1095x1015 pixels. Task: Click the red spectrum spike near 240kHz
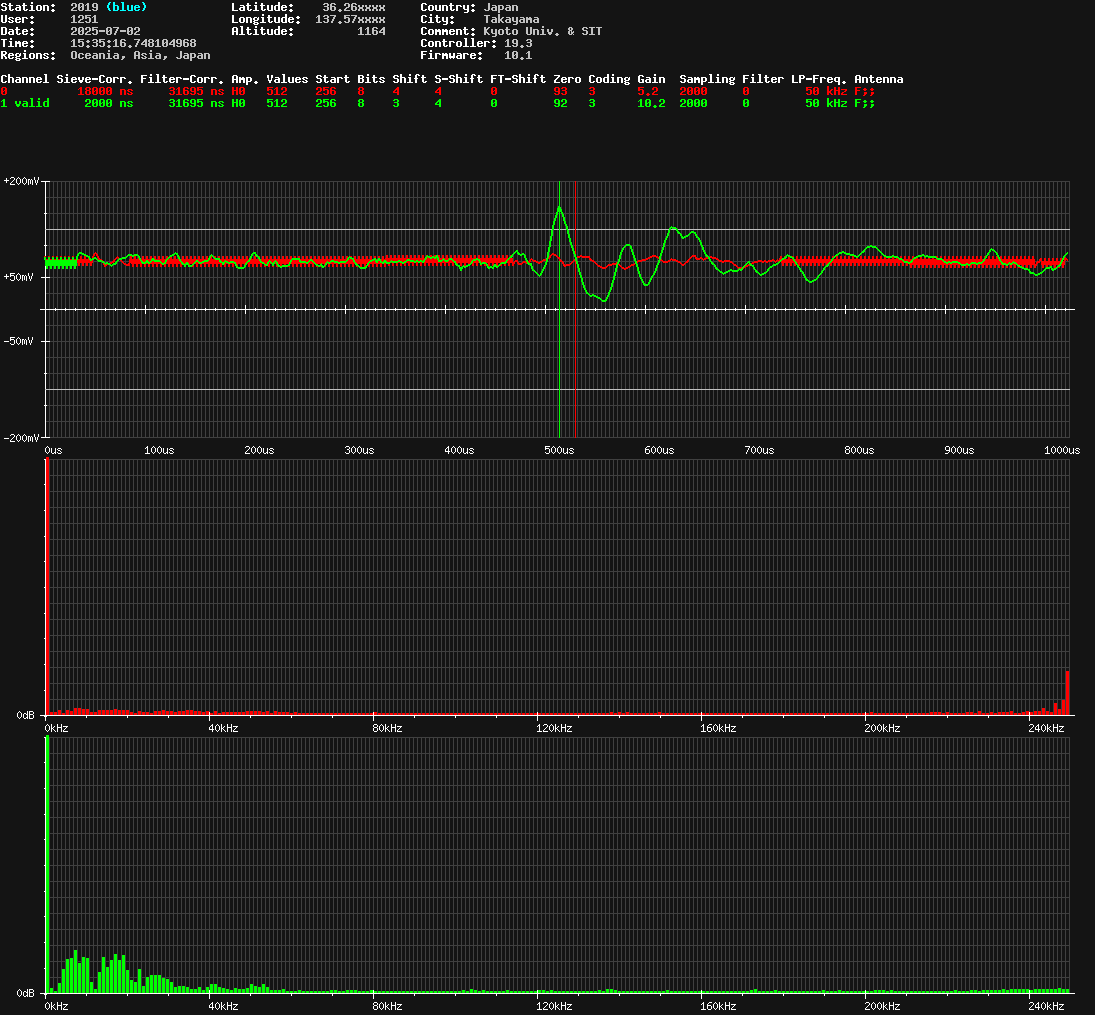click(1067, 693)
